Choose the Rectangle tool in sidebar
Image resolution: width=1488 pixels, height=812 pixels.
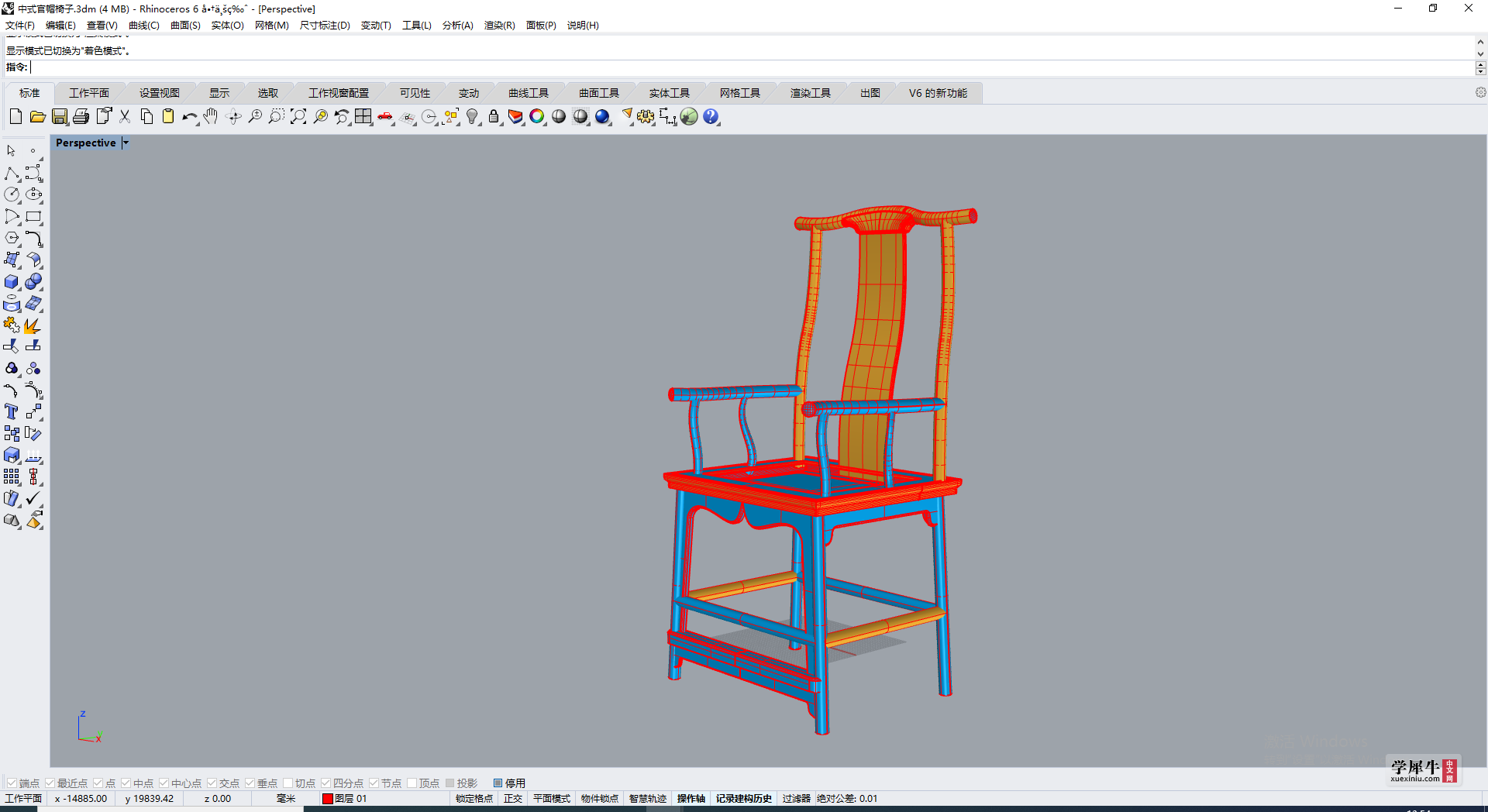point(33,217)
